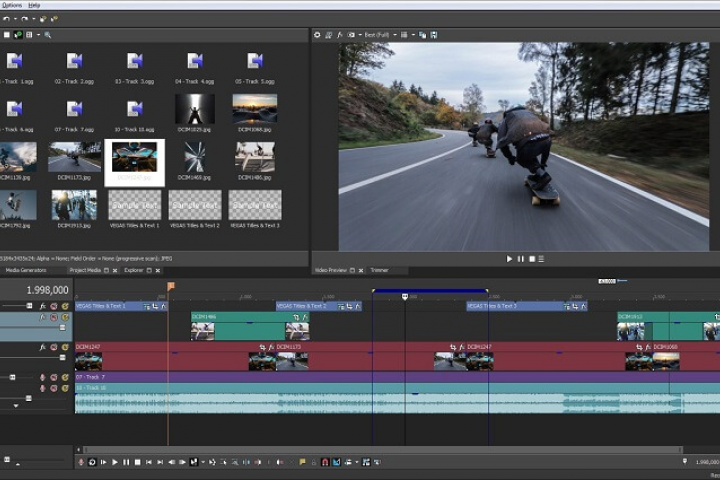Viewport: 720px width, 480px height.
Task: Open the Help menu
Action: [x=34, y=5]
